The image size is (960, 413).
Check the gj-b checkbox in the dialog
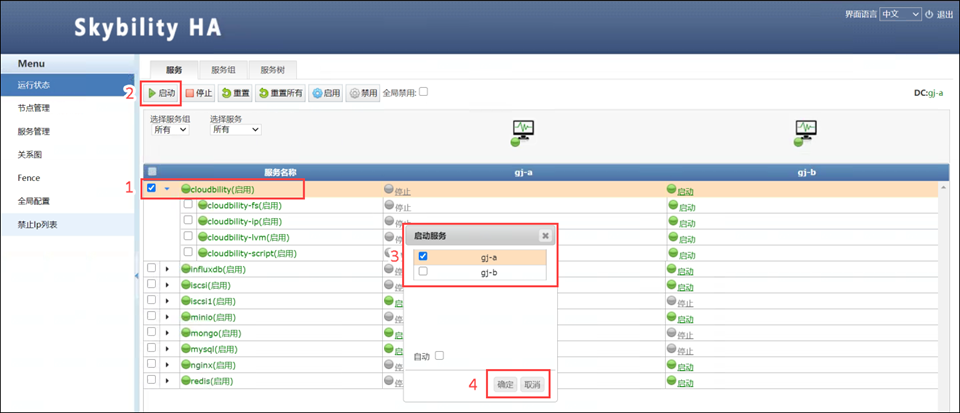pyautogui.click(x=423, y=271)
